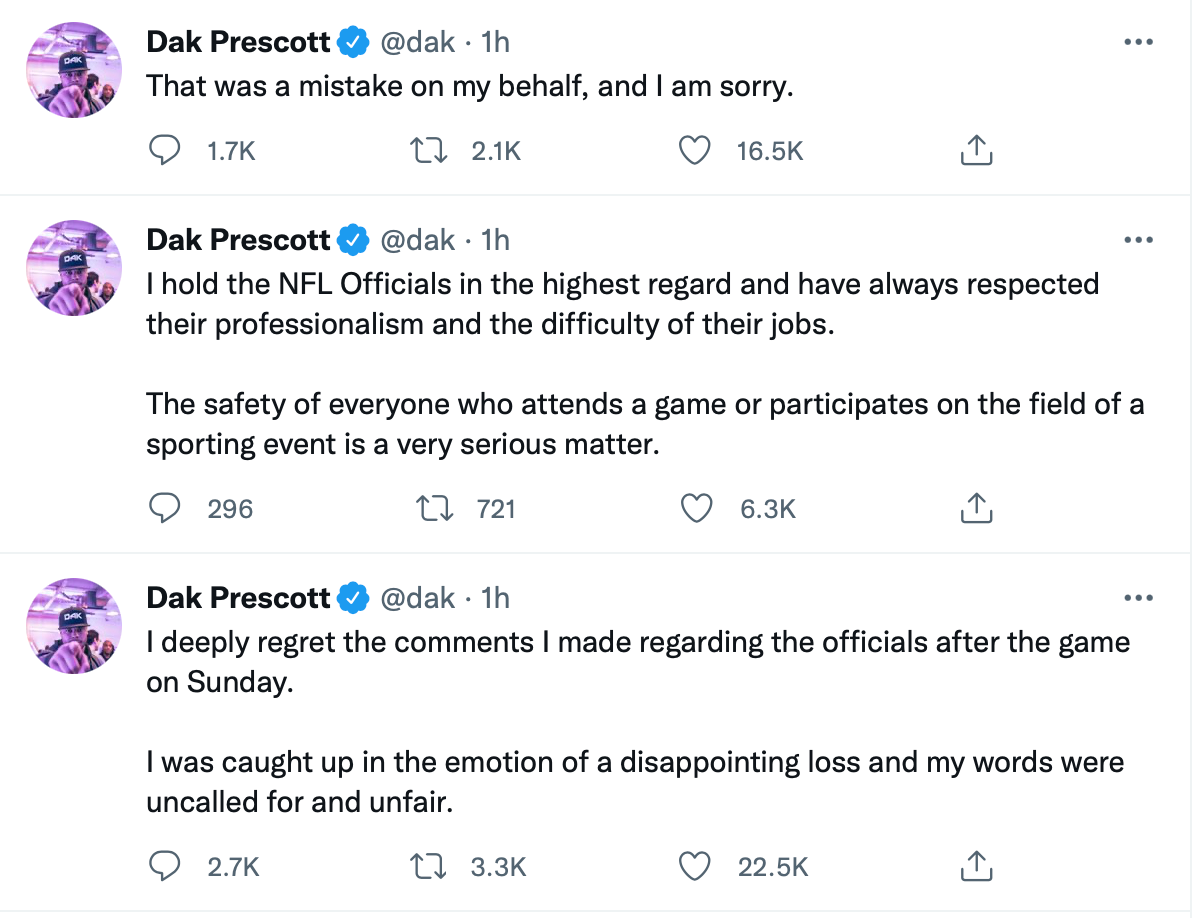
Task: Open Dak Prescott profile from first tweet's name
Action: pos(238,42)
